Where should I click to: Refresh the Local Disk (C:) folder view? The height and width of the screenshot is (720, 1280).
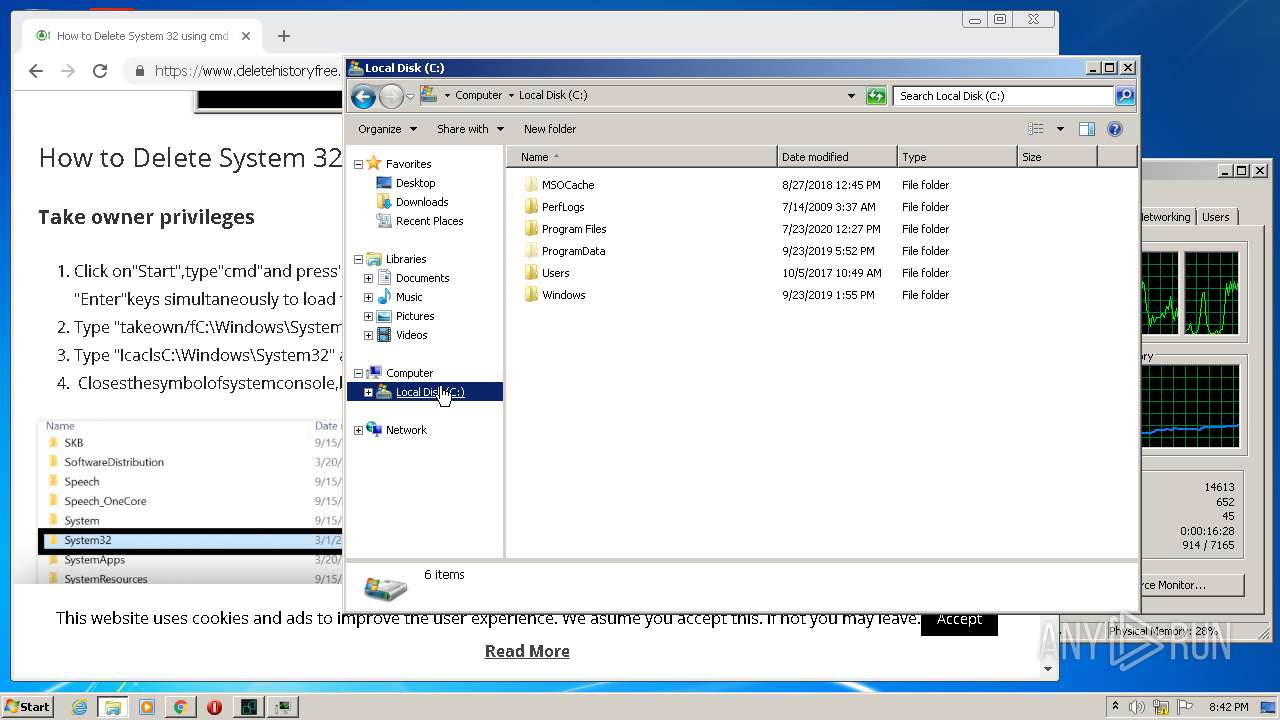876,96
